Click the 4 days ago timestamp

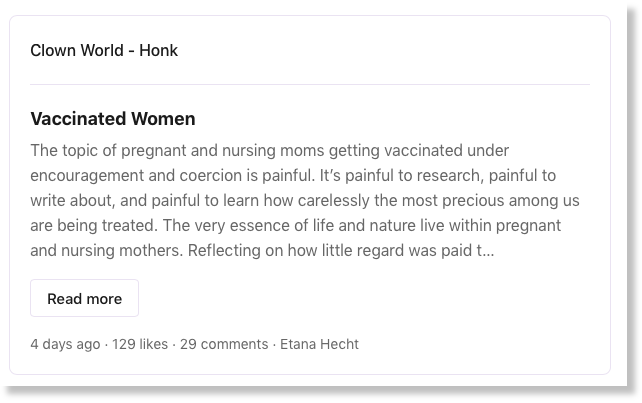pyautogui.click(x=65, y=344)
